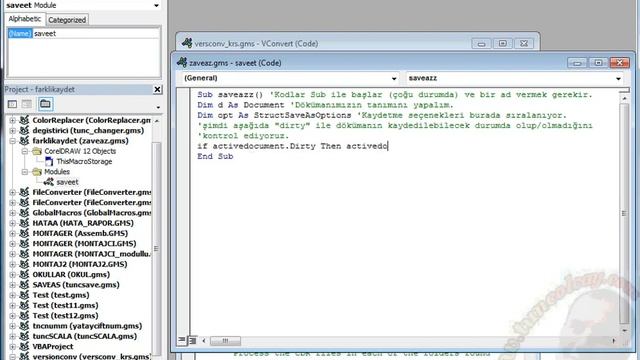Viewport: 640px width, 360px height.
Task: Click down arrow of code vertical scrollbar
Action: coord(624,330)
